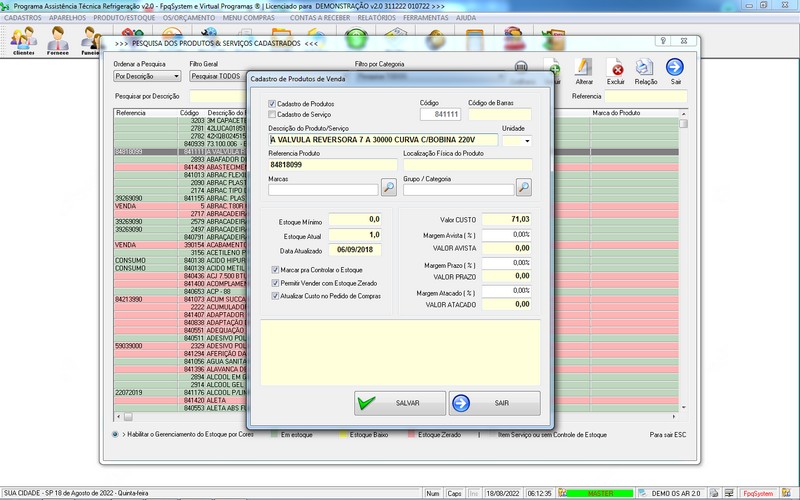Open the Relação report icon
Screen dimensions: 800x500
coord(645,71)
